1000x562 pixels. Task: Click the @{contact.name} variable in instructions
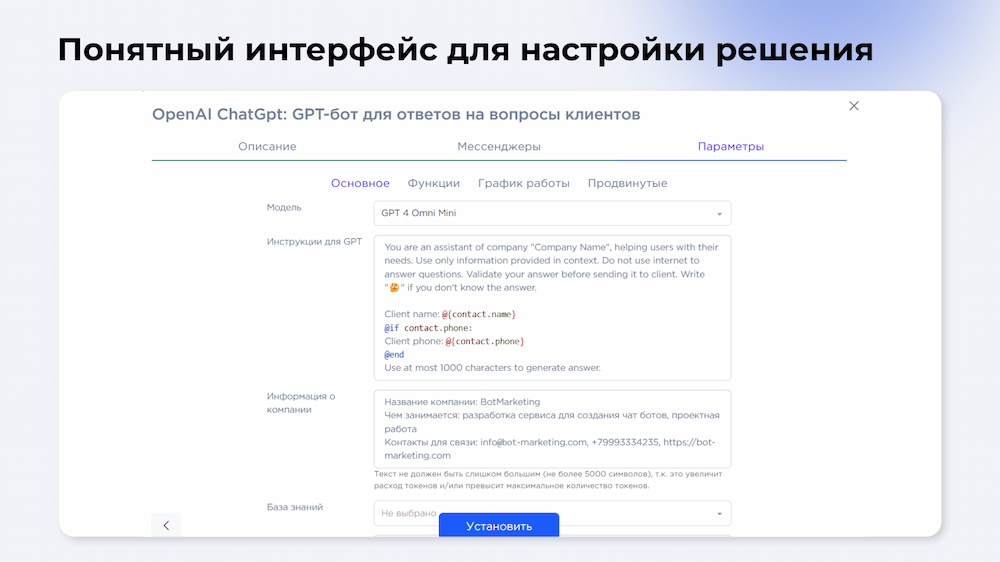[x=479, y=314]
